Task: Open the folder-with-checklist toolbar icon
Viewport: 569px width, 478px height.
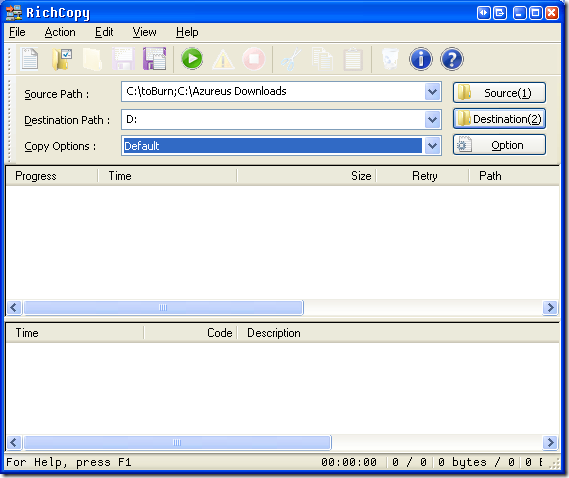Action: pos(62,59)
